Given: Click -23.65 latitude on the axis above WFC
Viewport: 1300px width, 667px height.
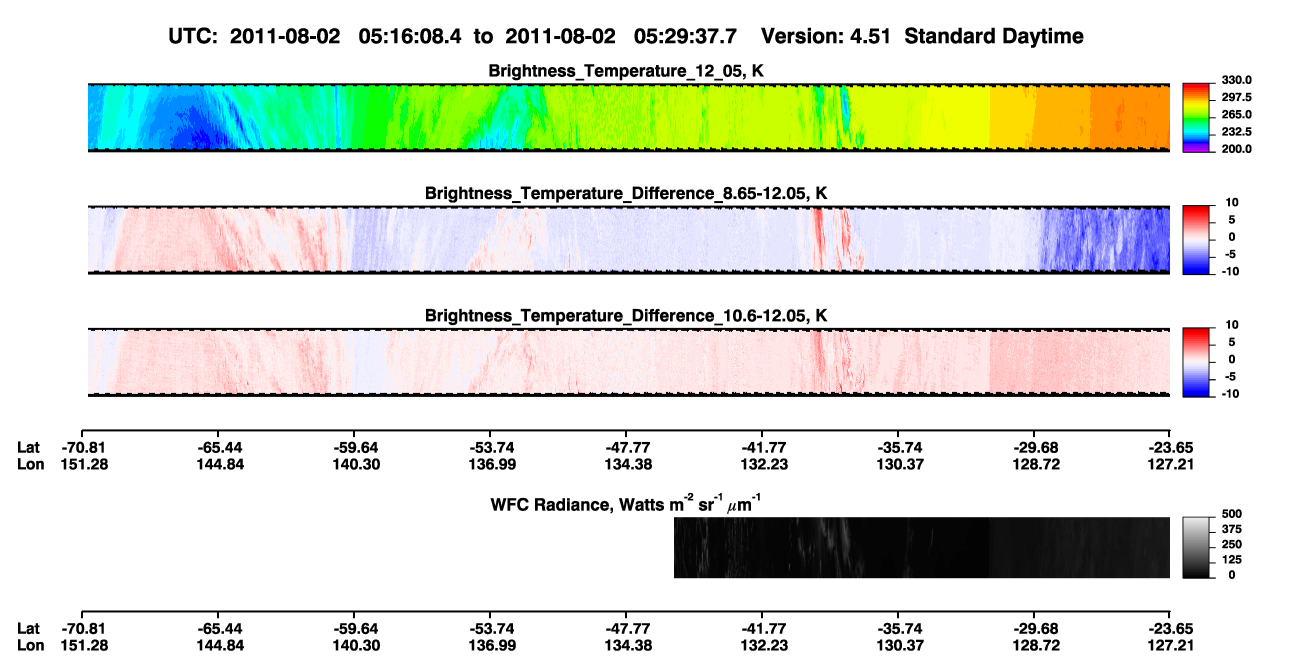Looking at the screenshot, I should 1172,447.
